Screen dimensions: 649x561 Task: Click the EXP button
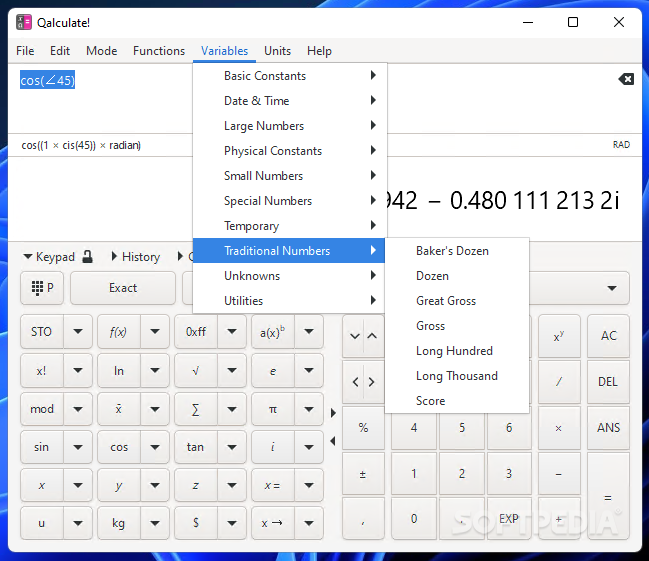pos(509,519)
